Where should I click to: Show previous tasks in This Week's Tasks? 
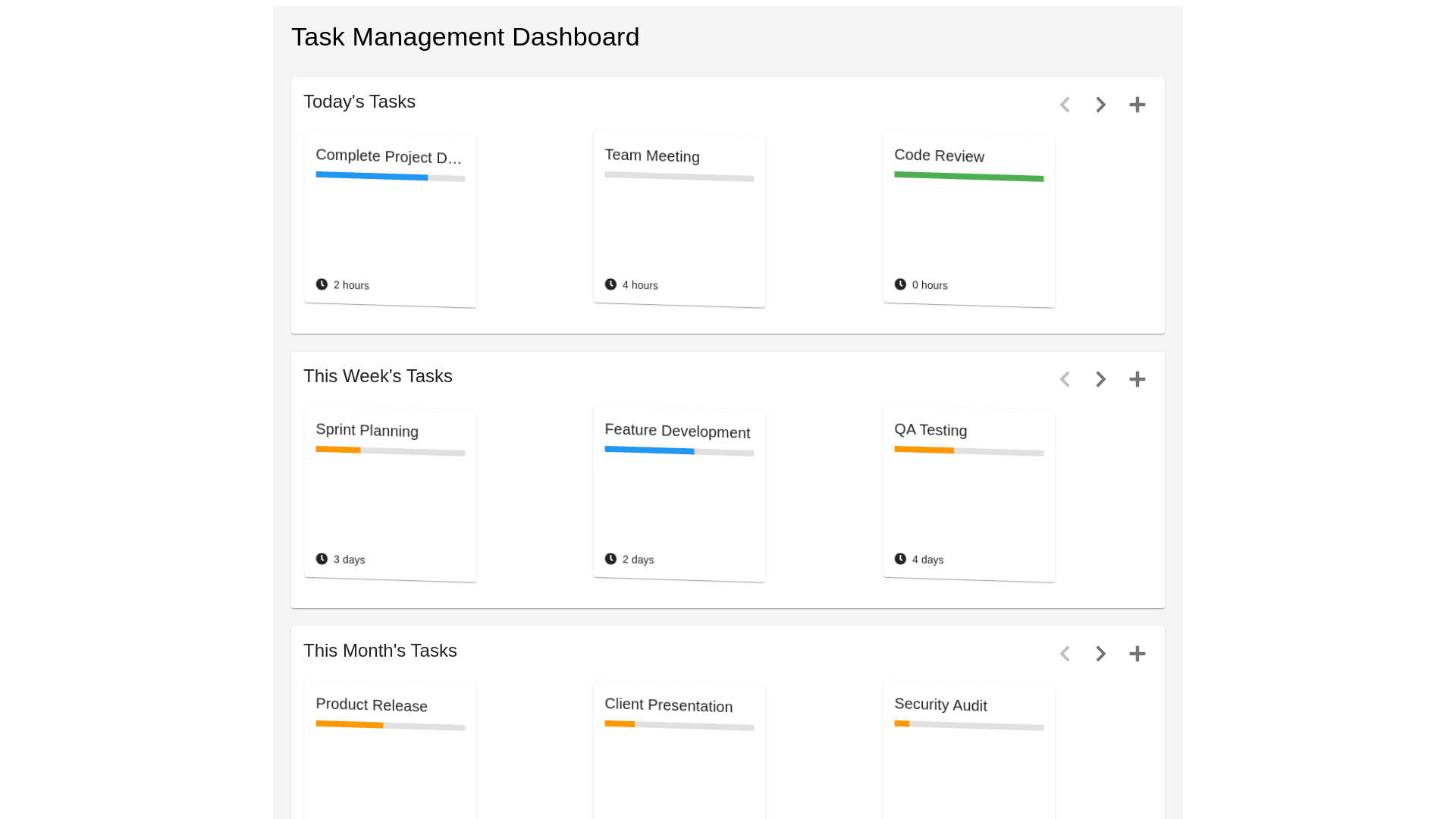(x=1065, y=379)
